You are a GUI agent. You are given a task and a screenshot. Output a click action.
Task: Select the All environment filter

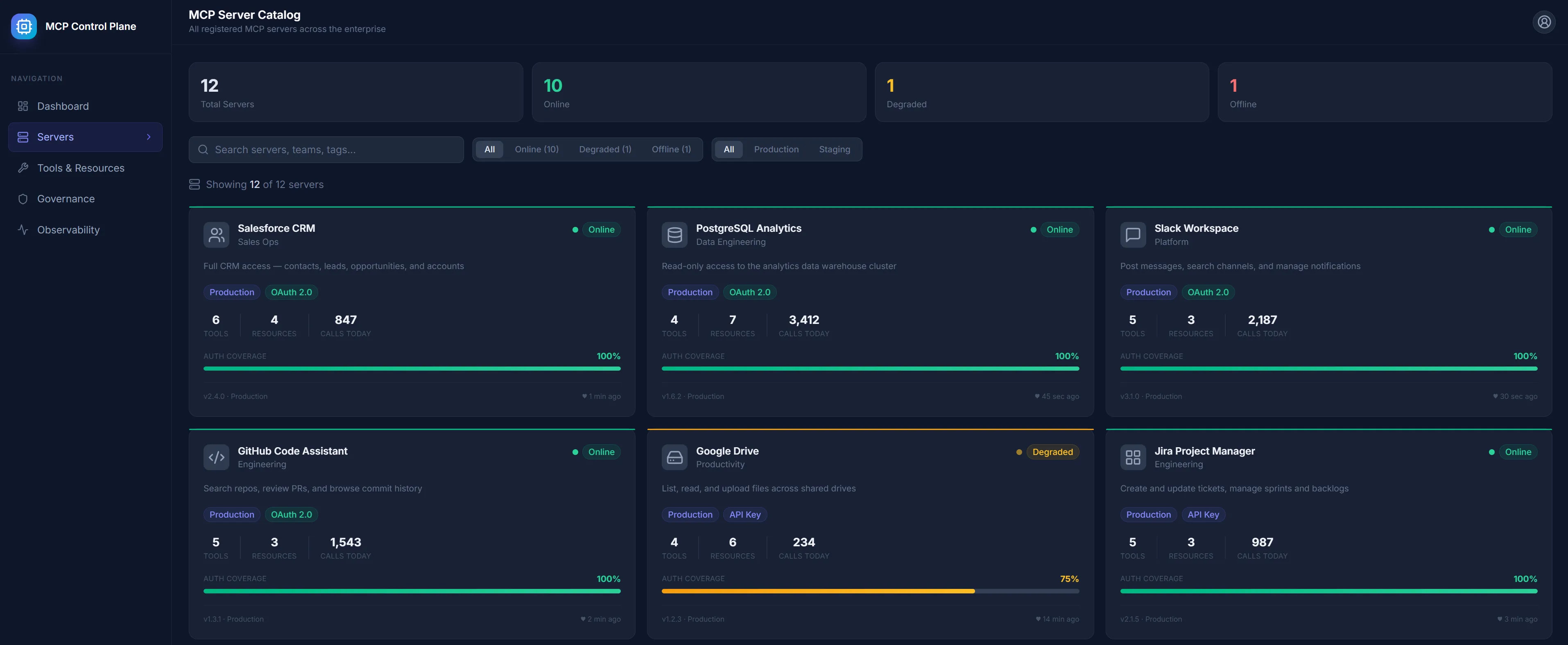(x=729, y=150)
